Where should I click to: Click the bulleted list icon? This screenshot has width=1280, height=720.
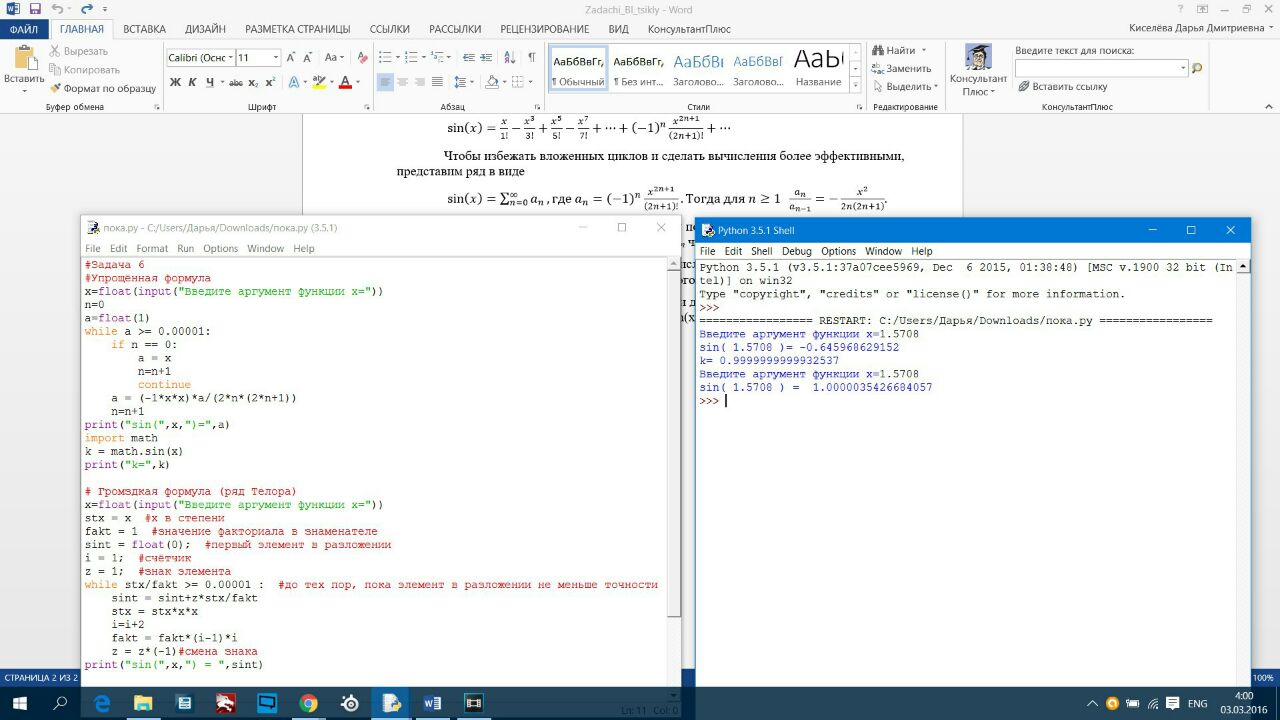tap(385, 58)
